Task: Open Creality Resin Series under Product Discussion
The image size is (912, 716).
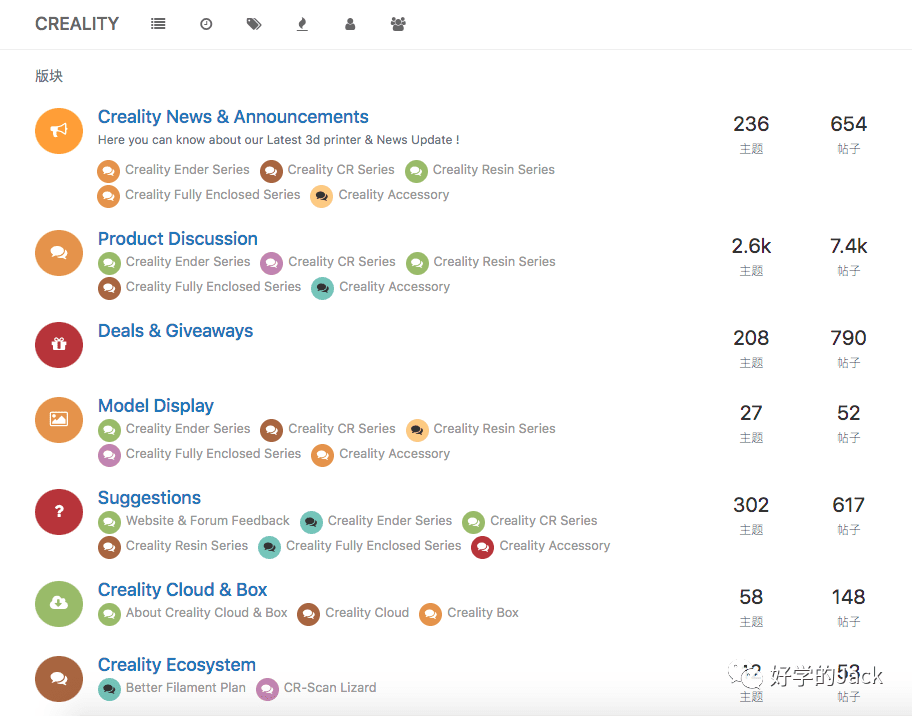Action: point(494,262)
